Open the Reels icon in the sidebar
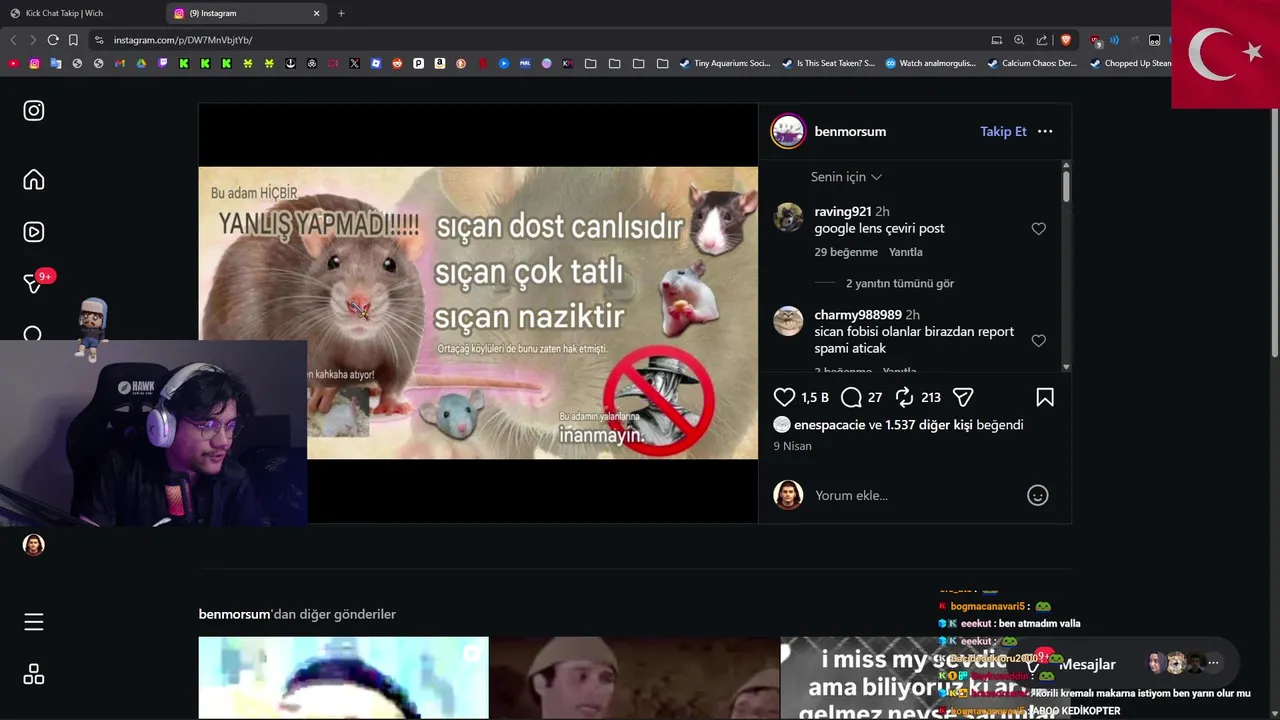The width and height of the screenshot is (1280, 720). (x=34, y=232)
